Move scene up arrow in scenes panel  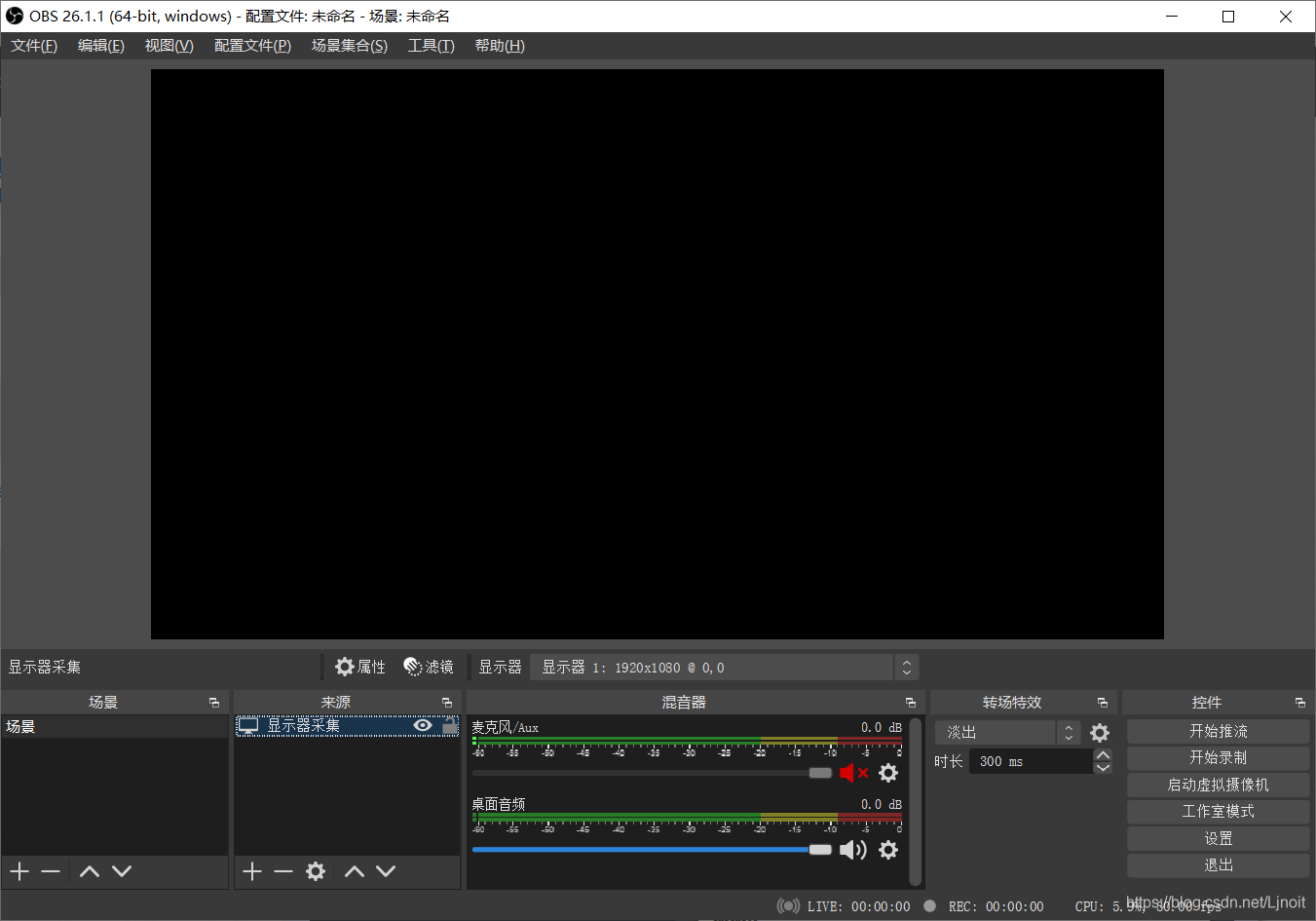point(90,871)
